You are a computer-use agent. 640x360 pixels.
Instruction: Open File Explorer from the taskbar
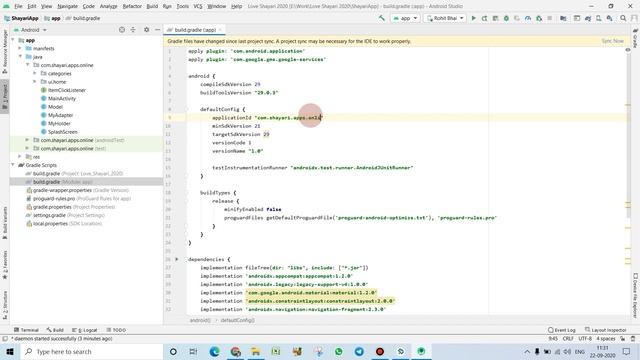point(256,351)
